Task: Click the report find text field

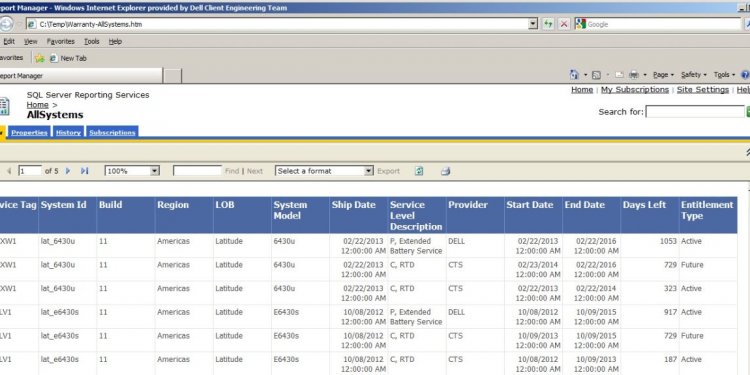Action: tap(198, 171)
